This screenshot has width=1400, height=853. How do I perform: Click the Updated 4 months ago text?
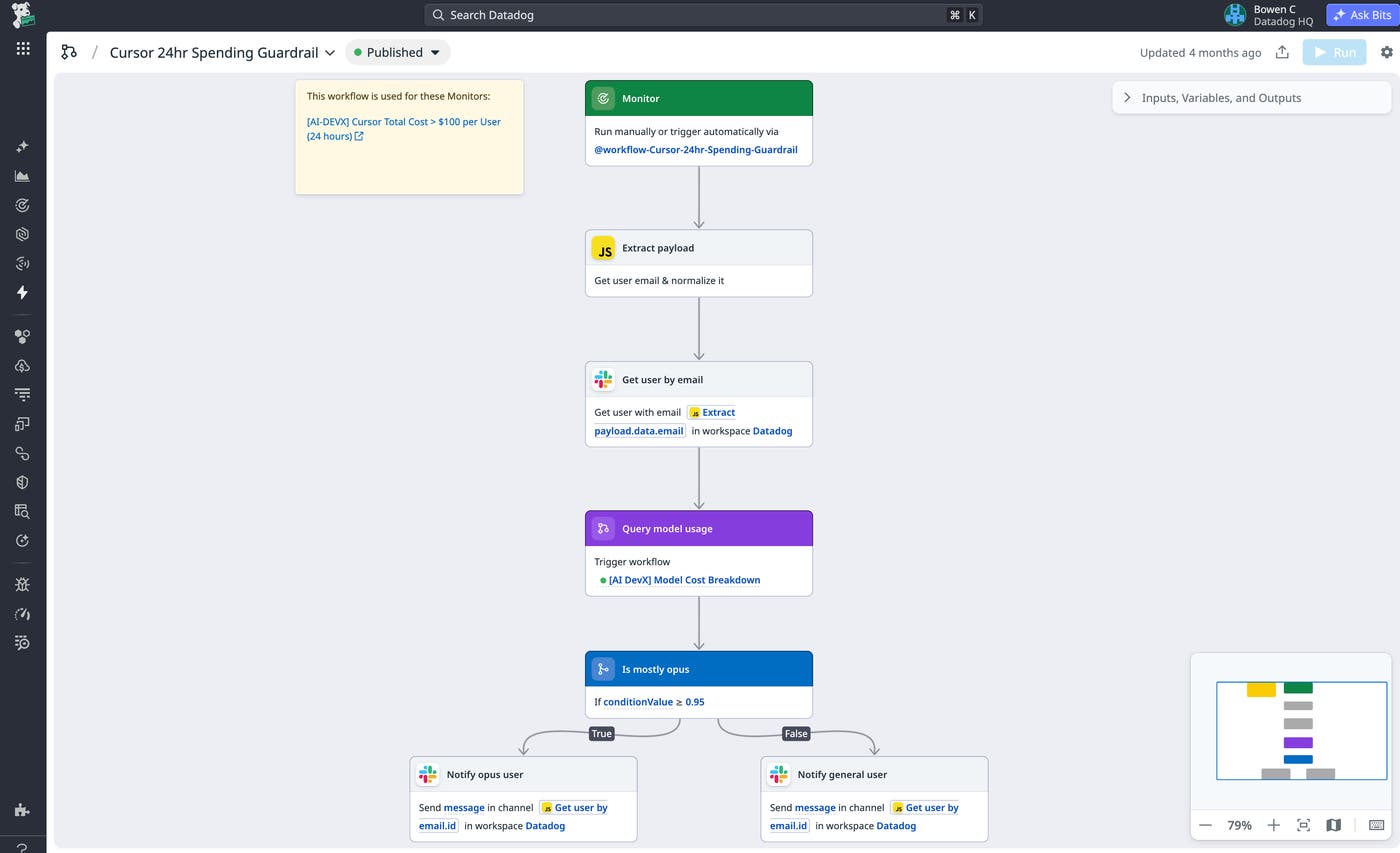1200,52
